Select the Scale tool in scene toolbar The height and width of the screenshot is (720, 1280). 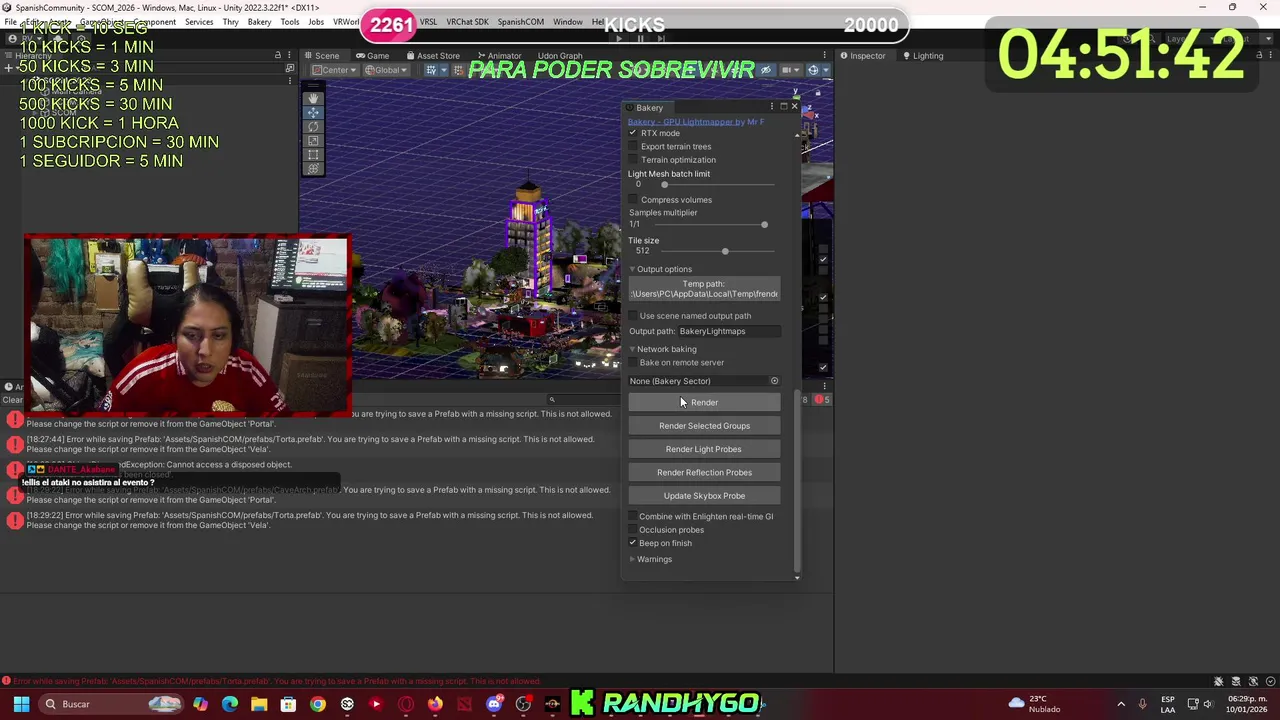(313, 140)
